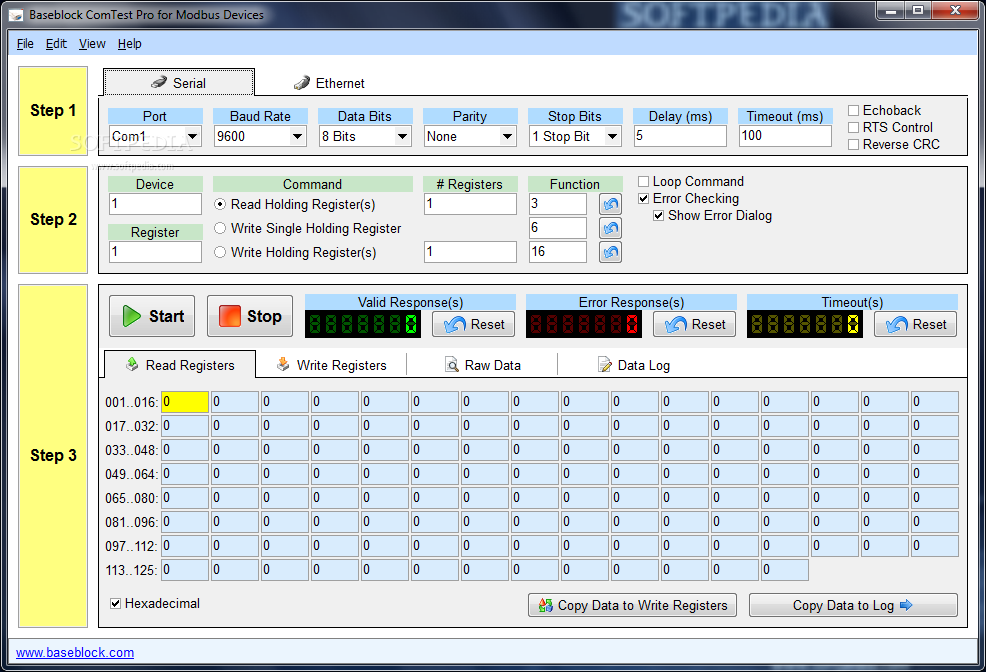Click the Copy Data to Write Registers icon
Viewport: 986px width, 672px height.
tap(545, 605)
